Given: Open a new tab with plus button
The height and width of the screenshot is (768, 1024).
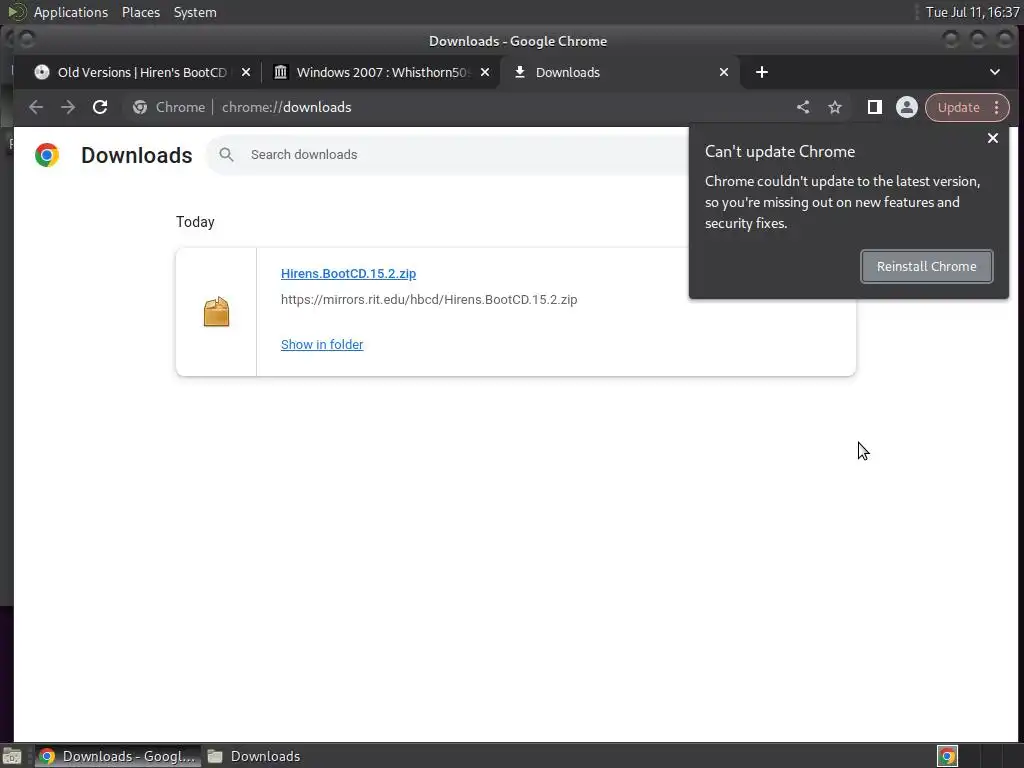Looking at the screenshot, I should [761, 72].
